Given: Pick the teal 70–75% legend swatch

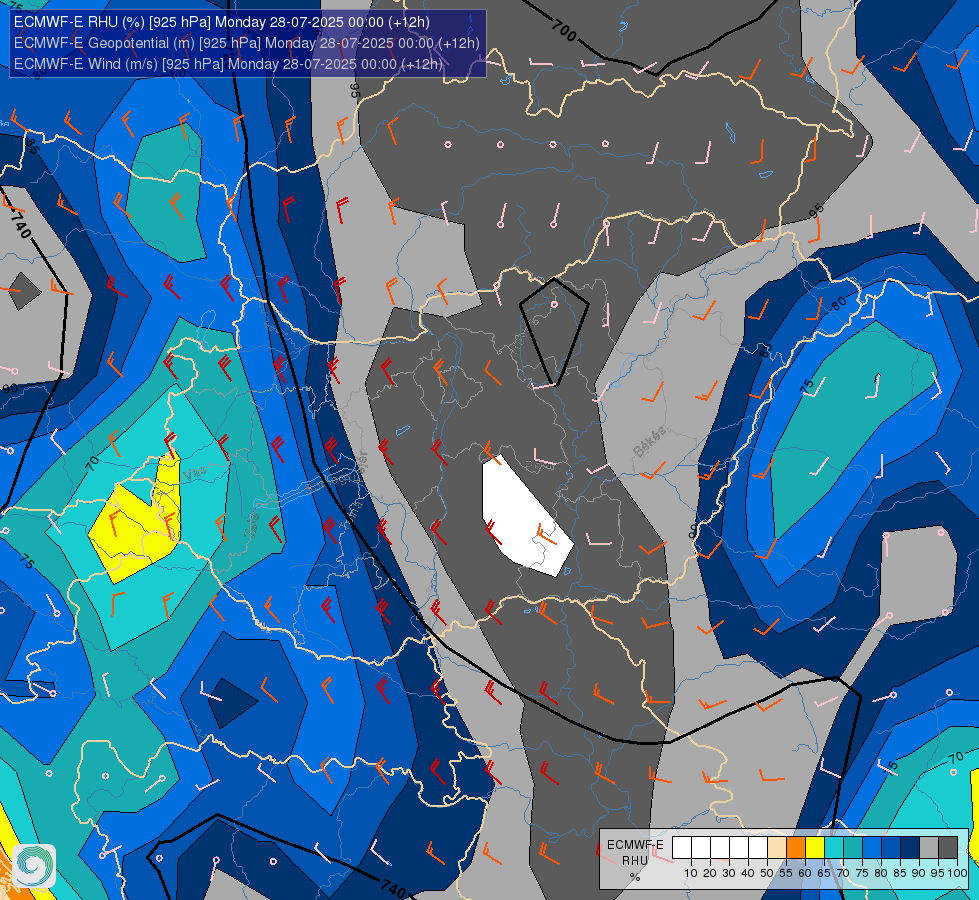Looking at the screenshot, I should coord(853,848).
